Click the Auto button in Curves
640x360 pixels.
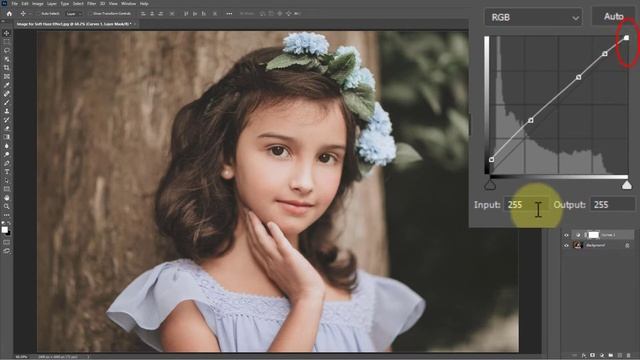point(613,17)
